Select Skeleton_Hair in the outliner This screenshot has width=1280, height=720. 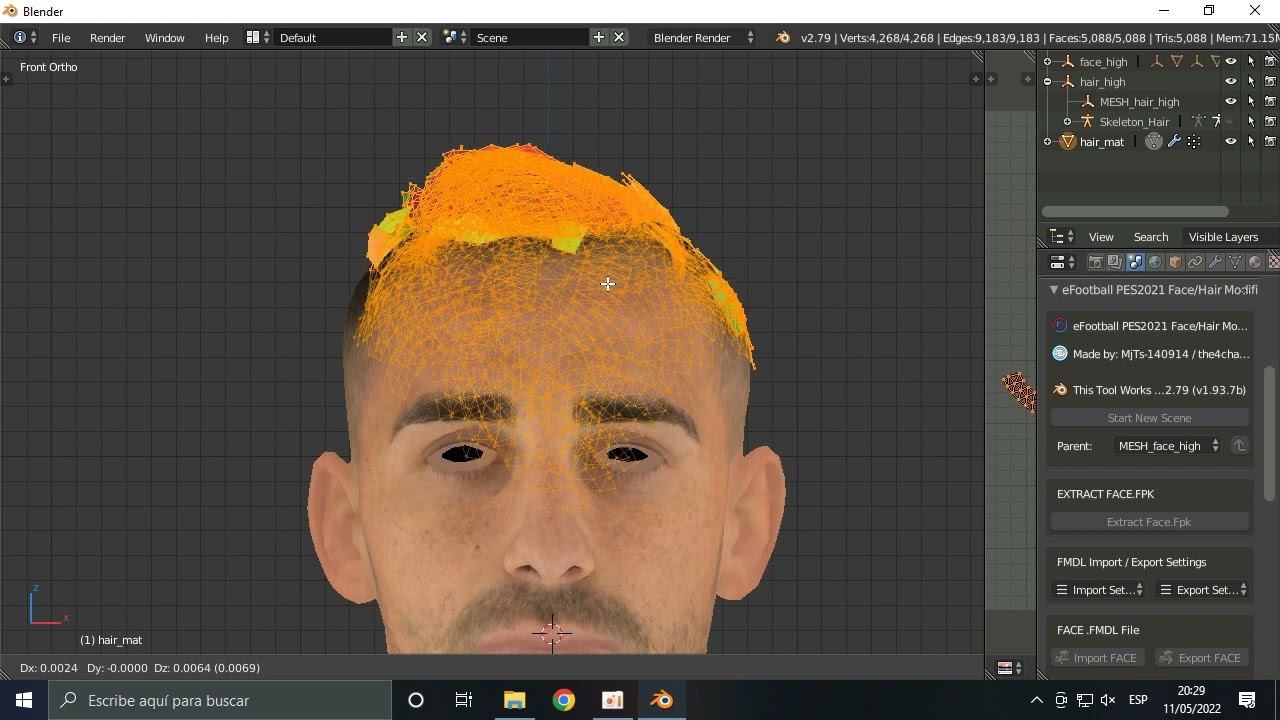(x=1134, y=121)
